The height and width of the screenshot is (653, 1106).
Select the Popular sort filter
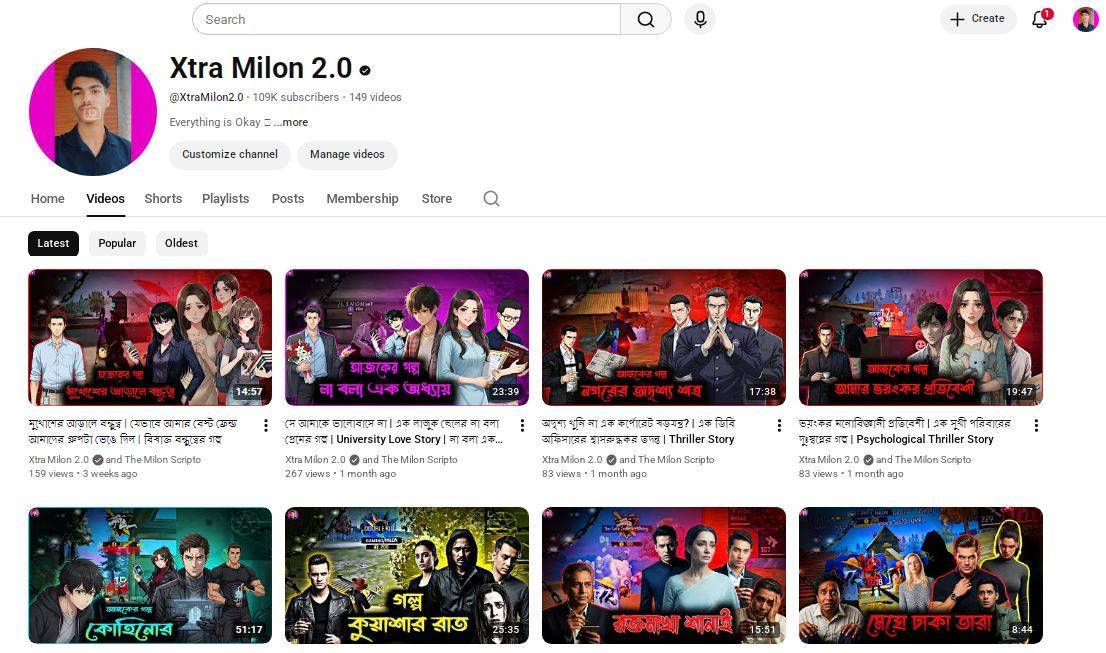117,243
